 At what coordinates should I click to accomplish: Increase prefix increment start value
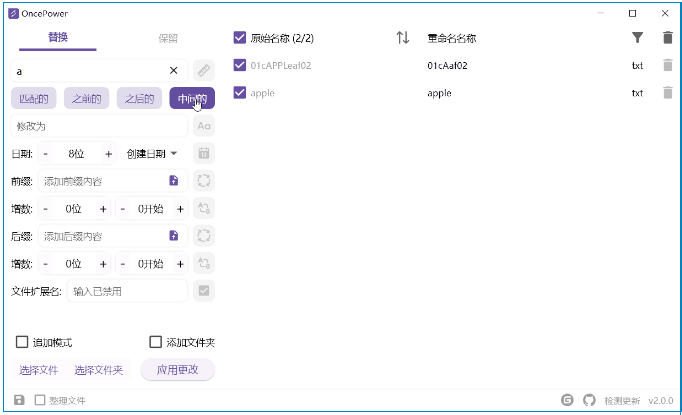click(180, 209)
